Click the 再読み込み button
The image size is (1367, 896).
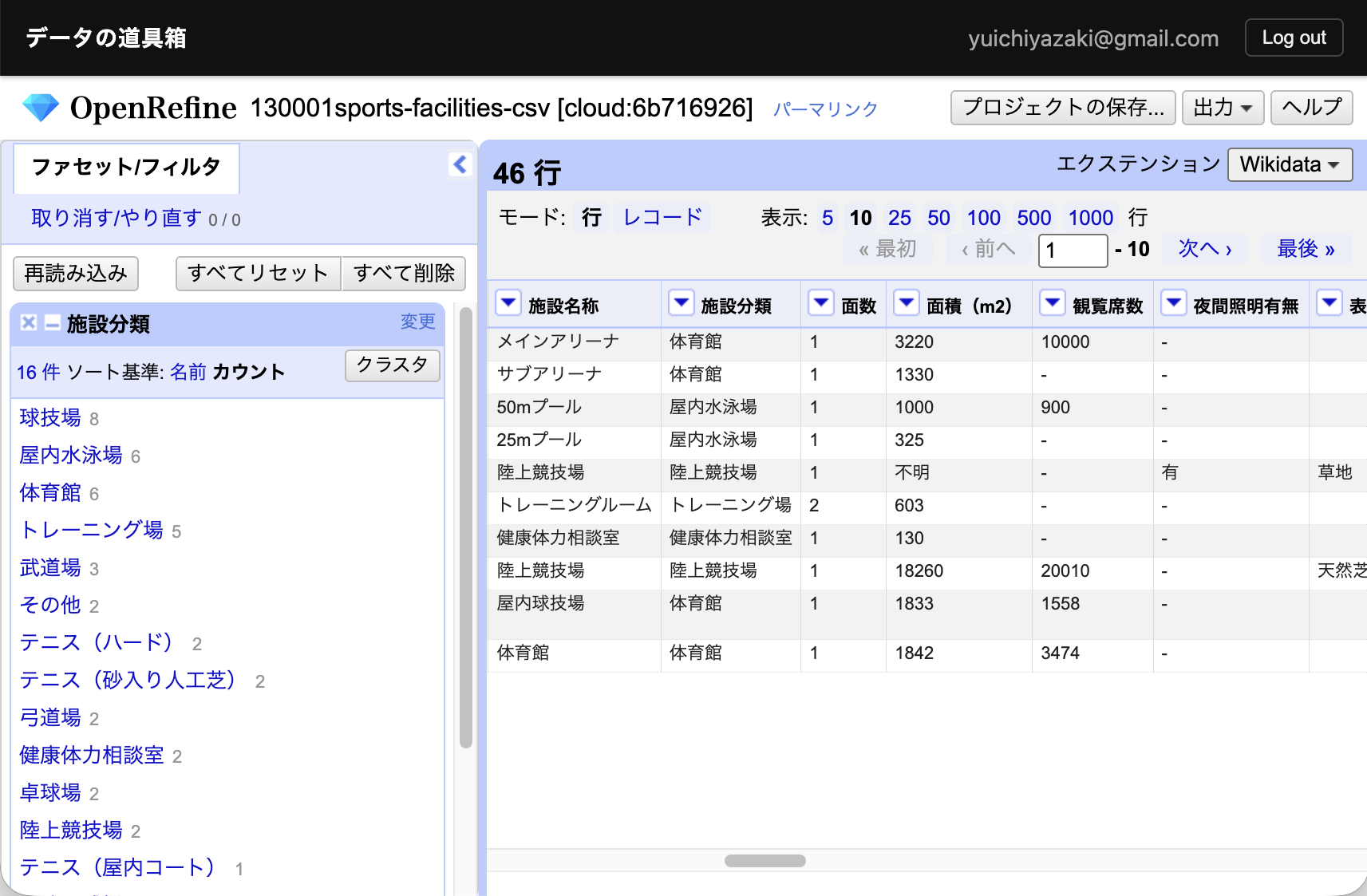click(x=76, y=274)
